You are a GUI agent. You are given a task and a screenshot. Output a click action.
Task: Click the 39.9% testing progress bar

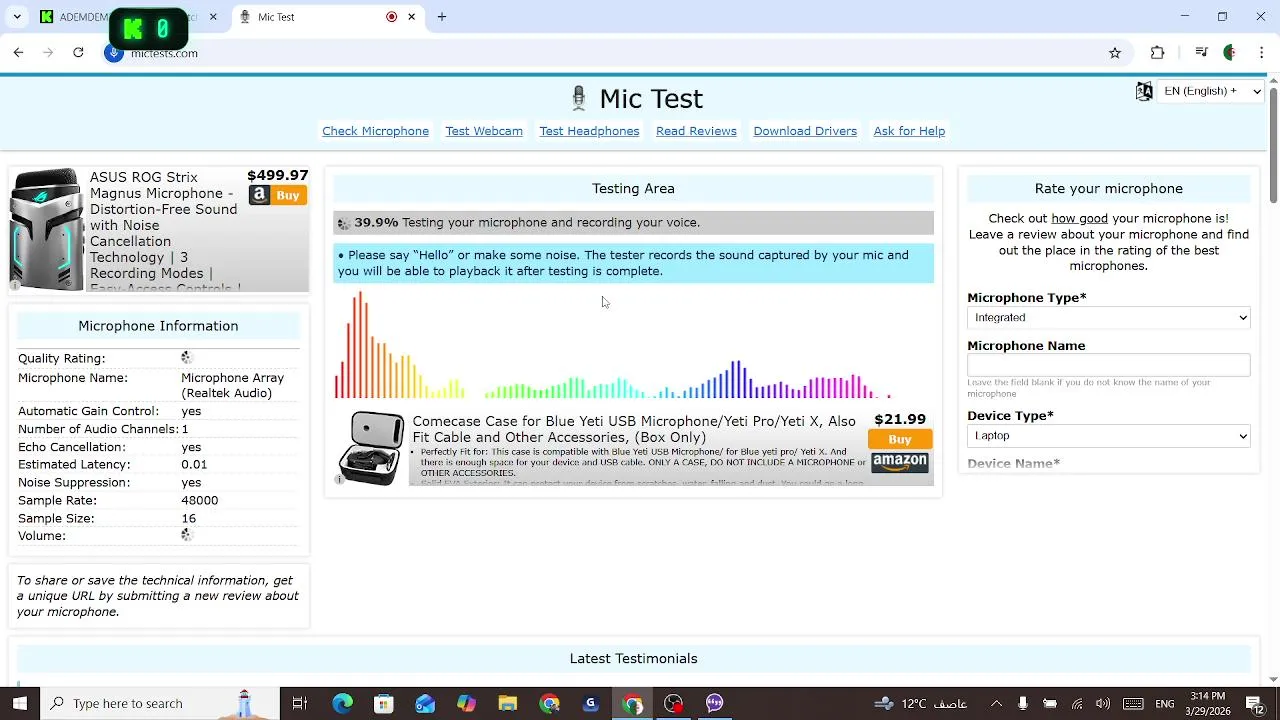click(634, 223)
